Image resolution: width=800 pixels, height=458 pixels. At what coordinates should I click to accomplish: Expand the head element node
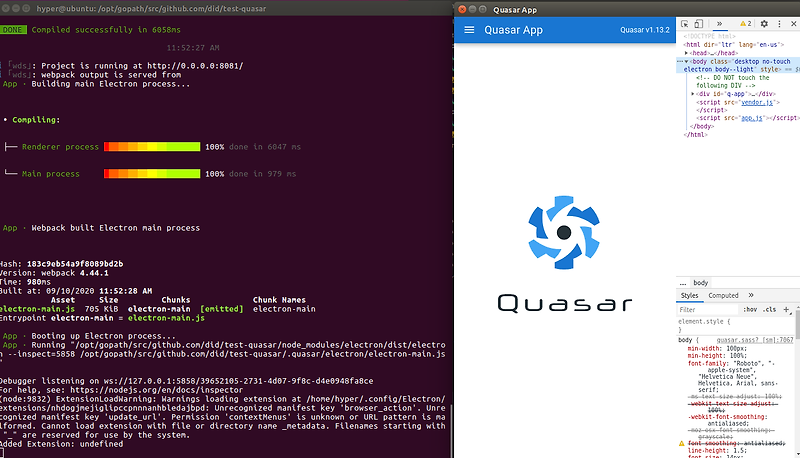[x=686, y=53]
